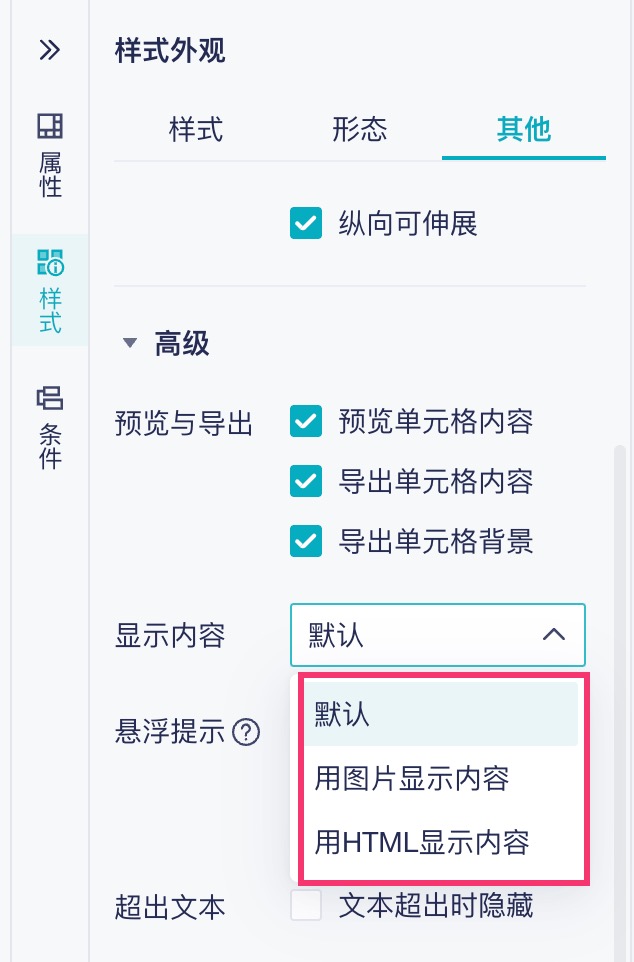The width and height of the screenshot is (634, 962).
Task: Uncheck 导出单元格背景 checkbox
Action: pyautogui.click(x=305, y=542)
